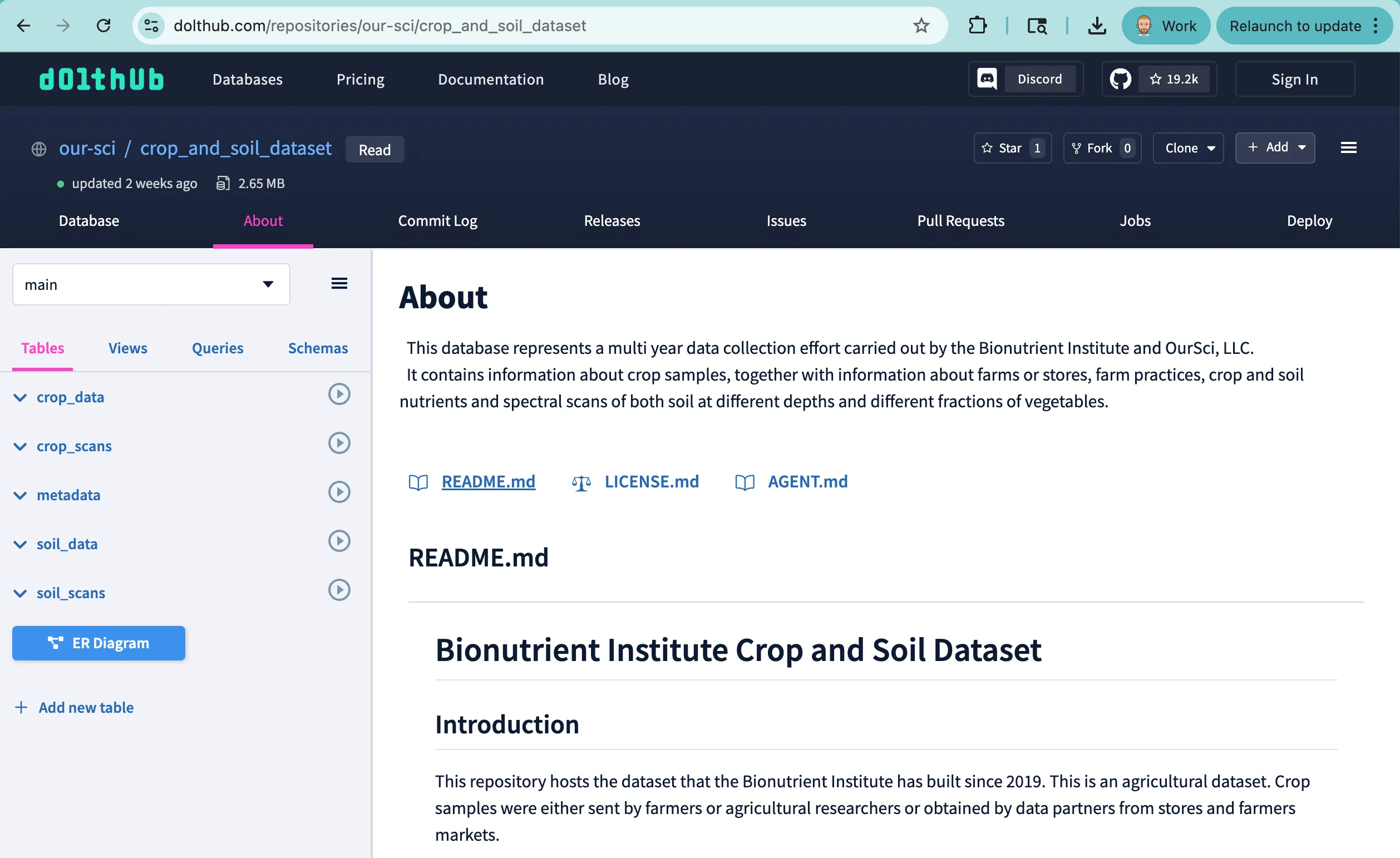Open the main branch dropdown

[151, 284]
